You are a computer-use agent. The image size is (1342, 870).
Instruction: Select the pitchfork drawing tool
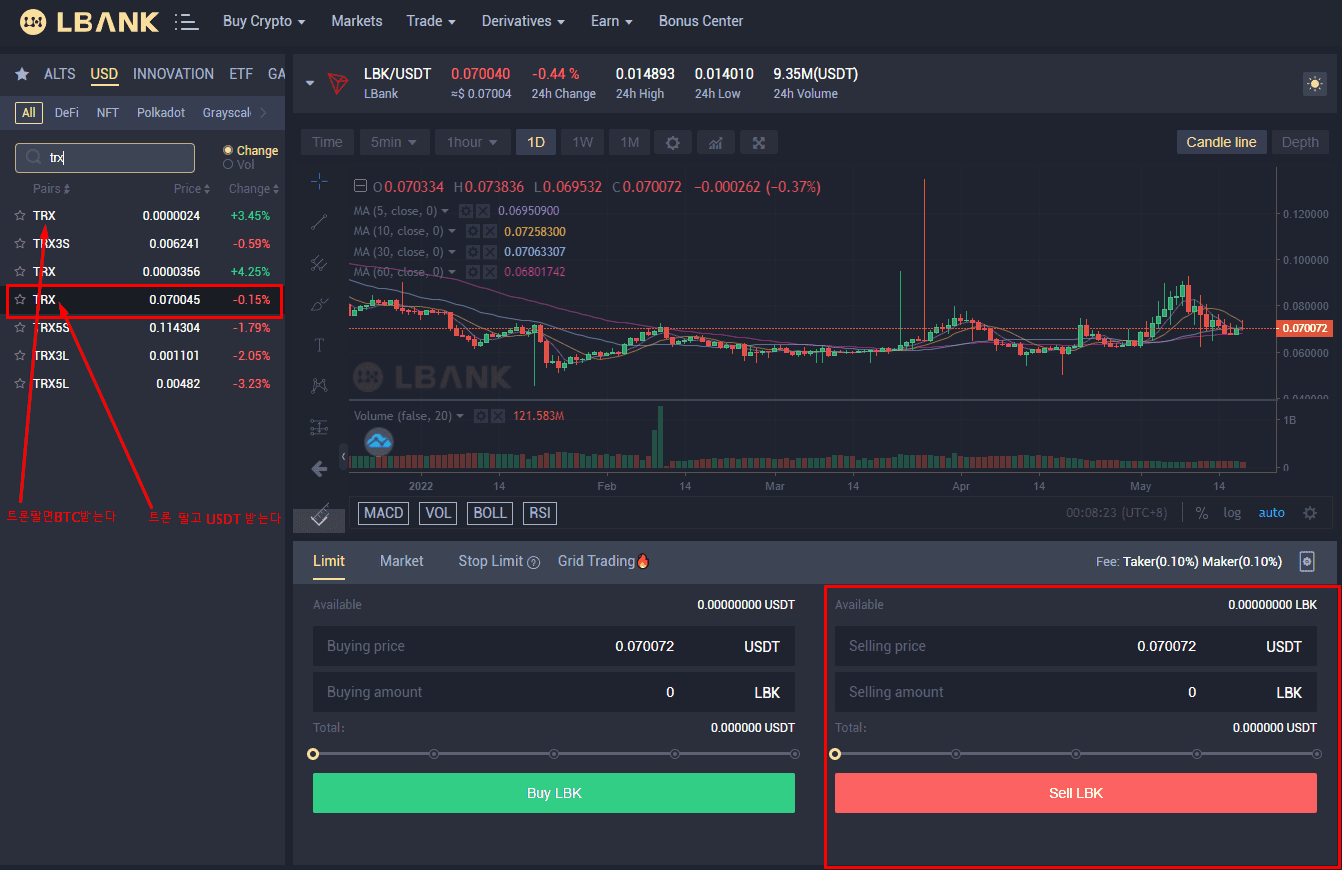point(319,263)
